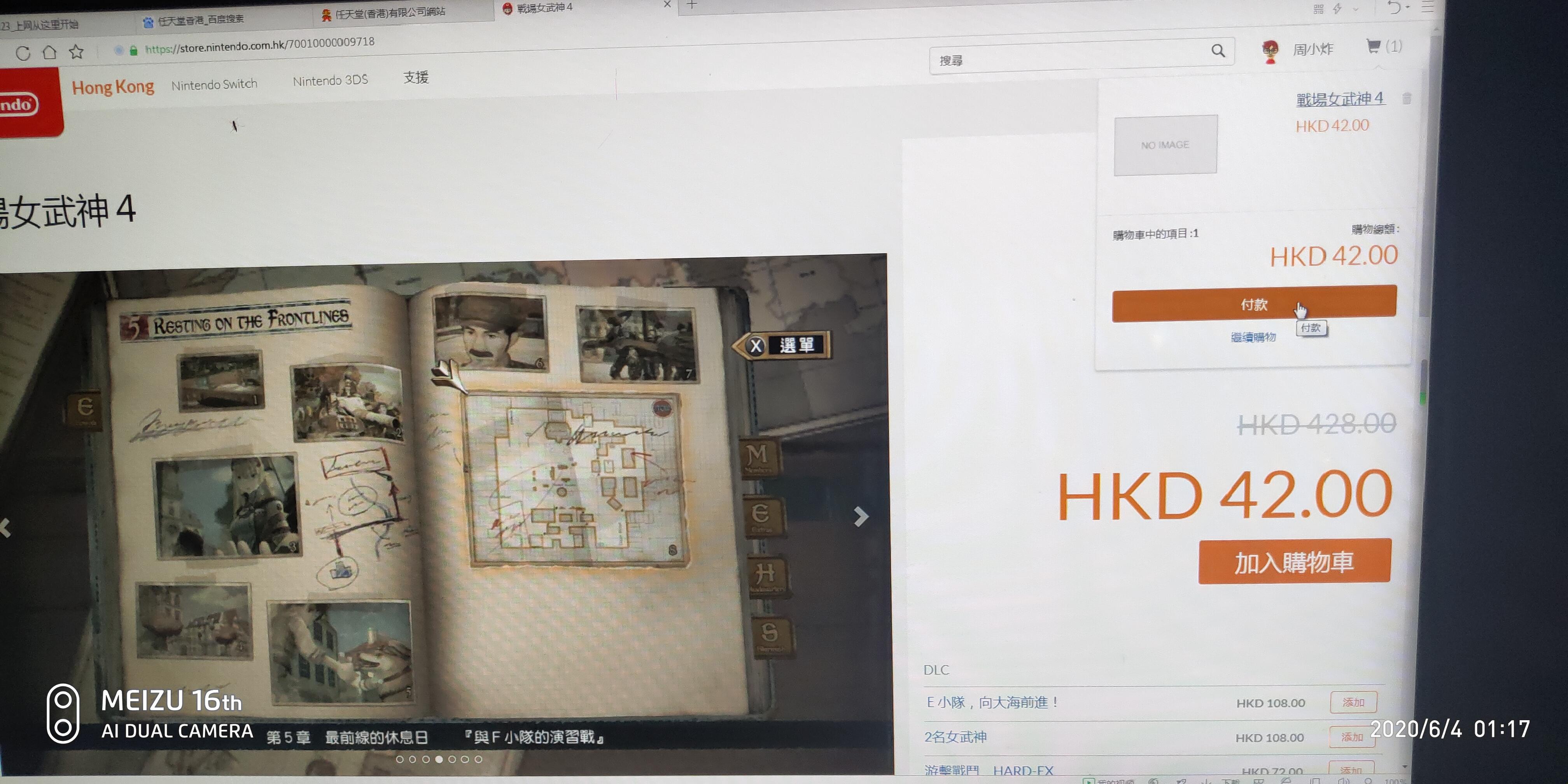Show next screenshot with the right arrow
1568x784 pixels.
coord(861,517)
